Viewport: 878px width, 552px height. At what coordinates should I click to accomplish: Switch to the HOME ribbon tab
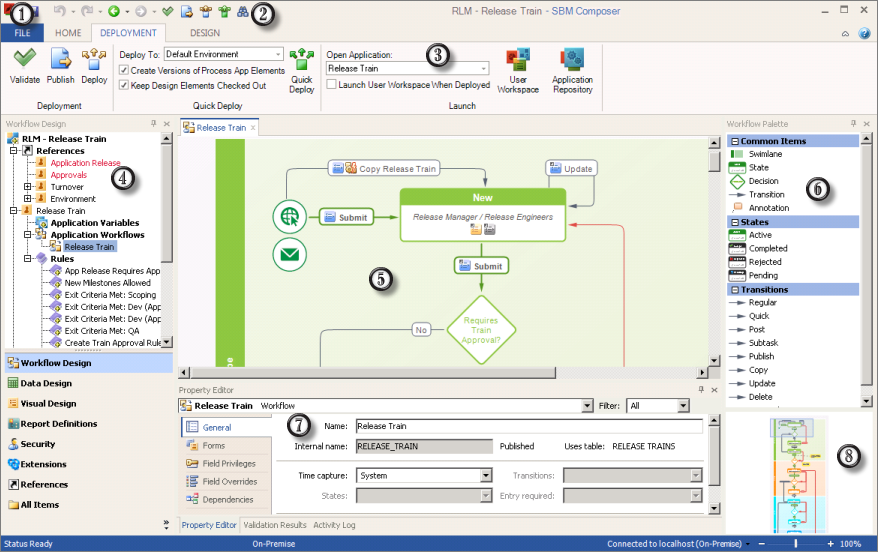coord(68,33)
